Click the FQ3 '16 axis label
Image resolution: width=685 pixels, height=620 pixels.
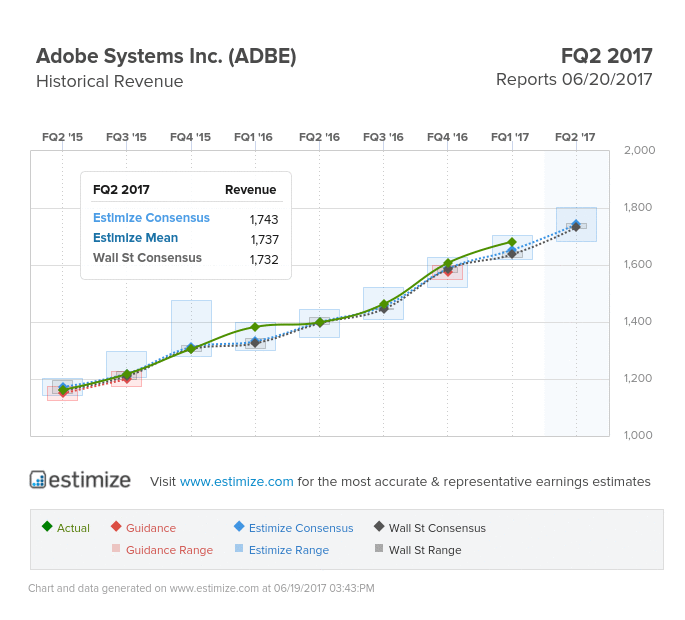tap(383, 137)
